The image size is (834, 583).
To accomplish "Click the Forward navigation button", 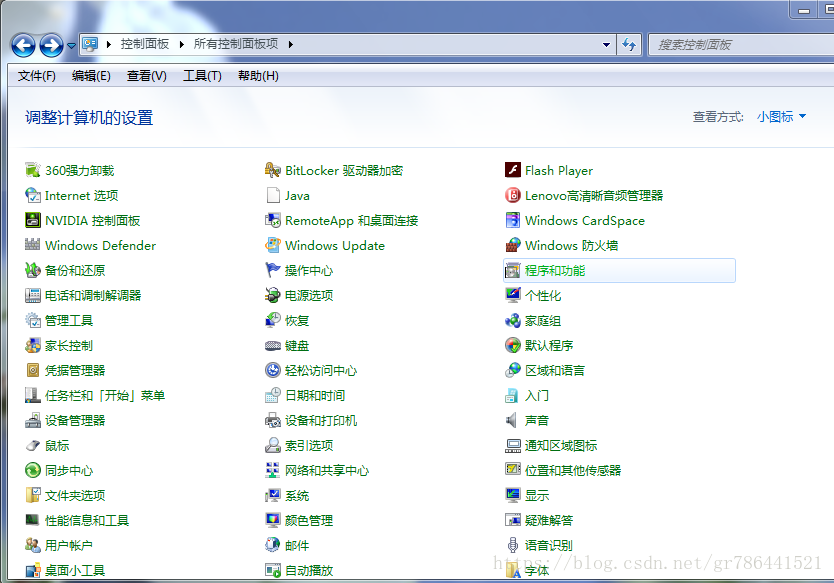I will click(x=52, y=45).
